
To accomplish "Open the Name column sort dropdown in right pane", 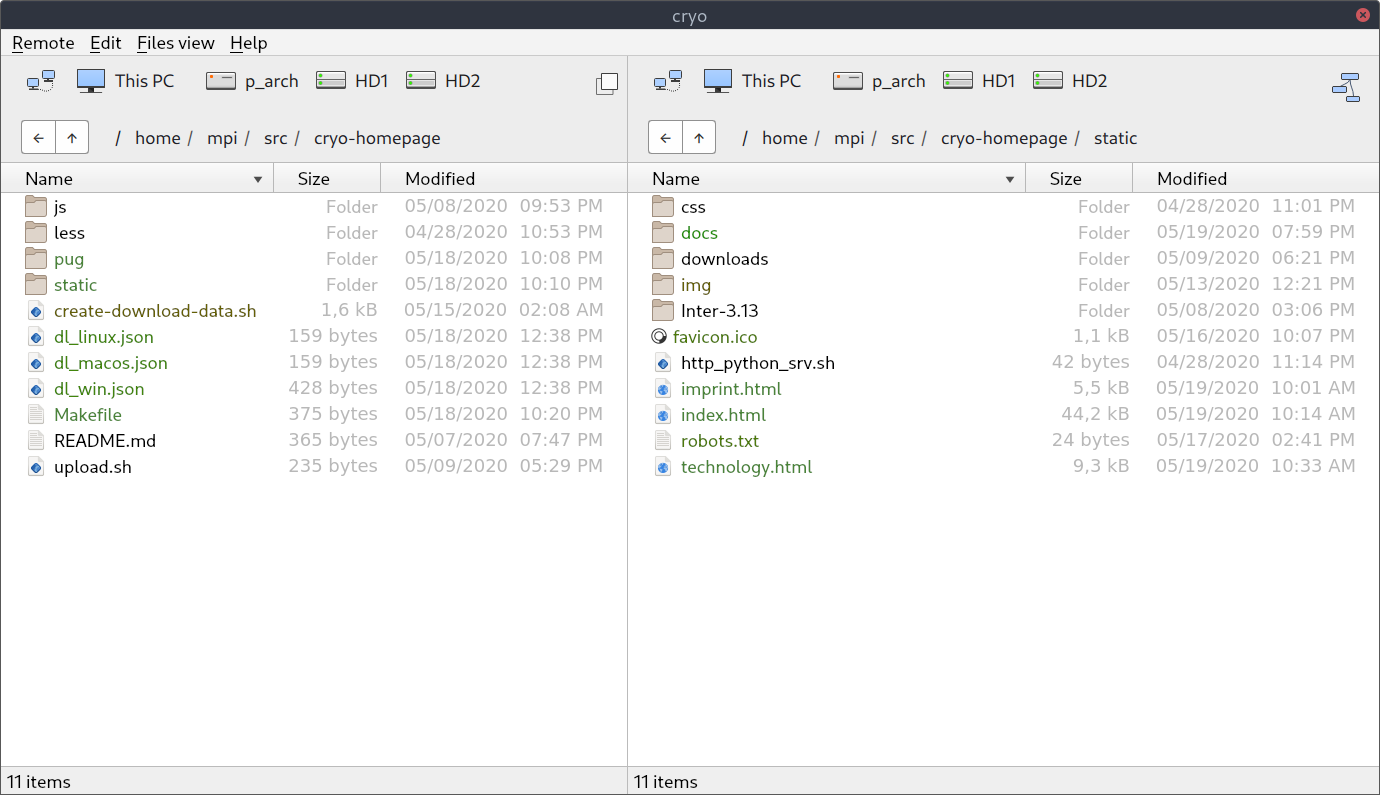I will pyautogui.click(x=1010, y=178).
